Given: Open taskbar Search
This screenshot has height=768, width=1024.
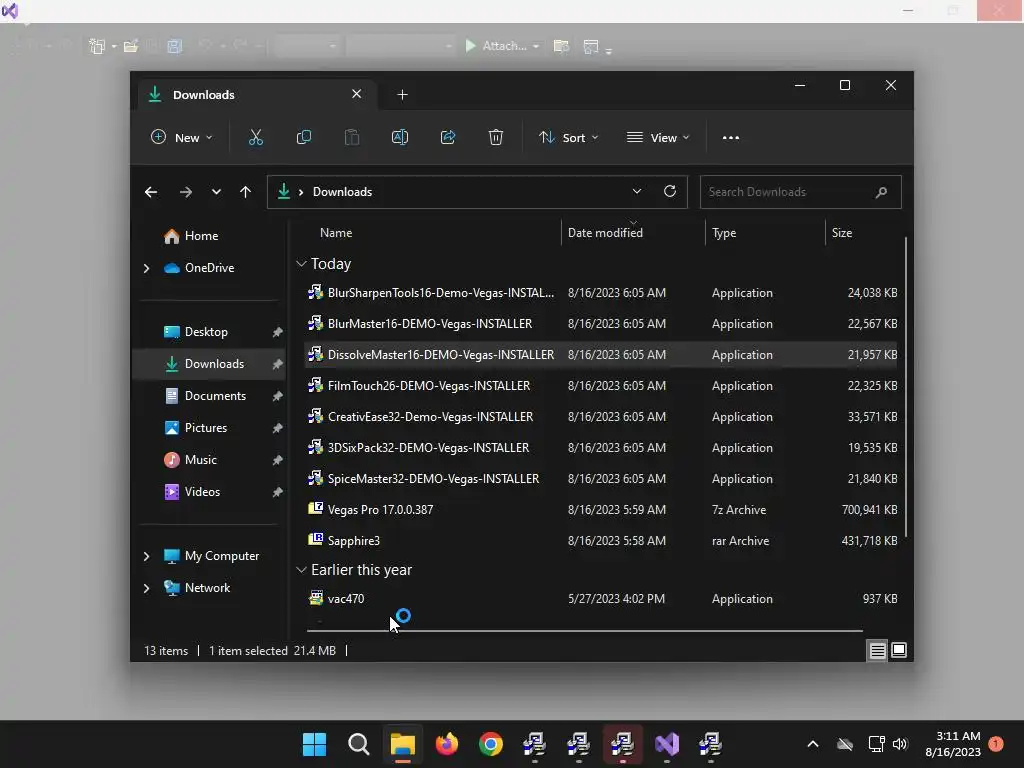Looking at the screenshot, I should coord(359,744).
